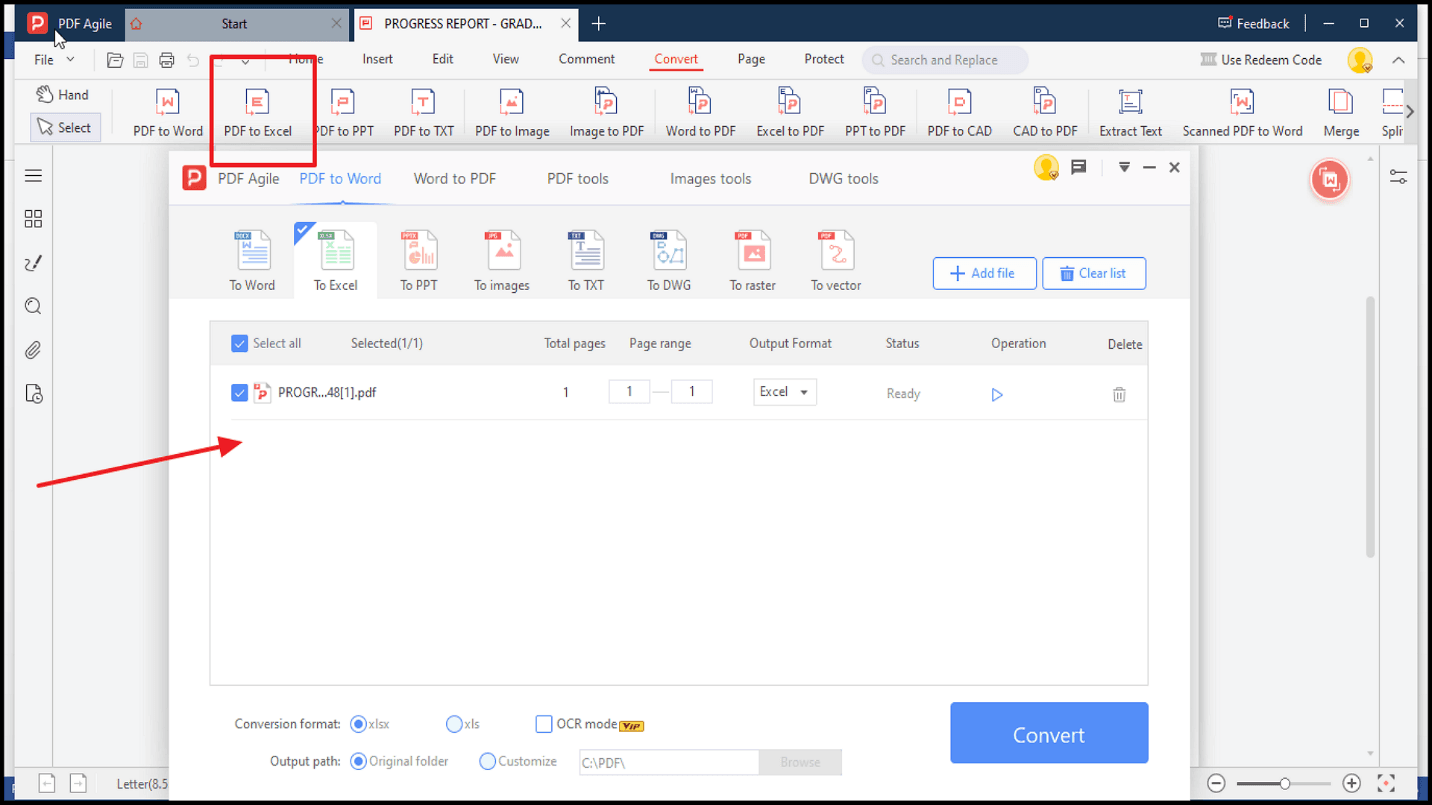
Task: Open the Comment ribbon tab
Action: [587, 59]
